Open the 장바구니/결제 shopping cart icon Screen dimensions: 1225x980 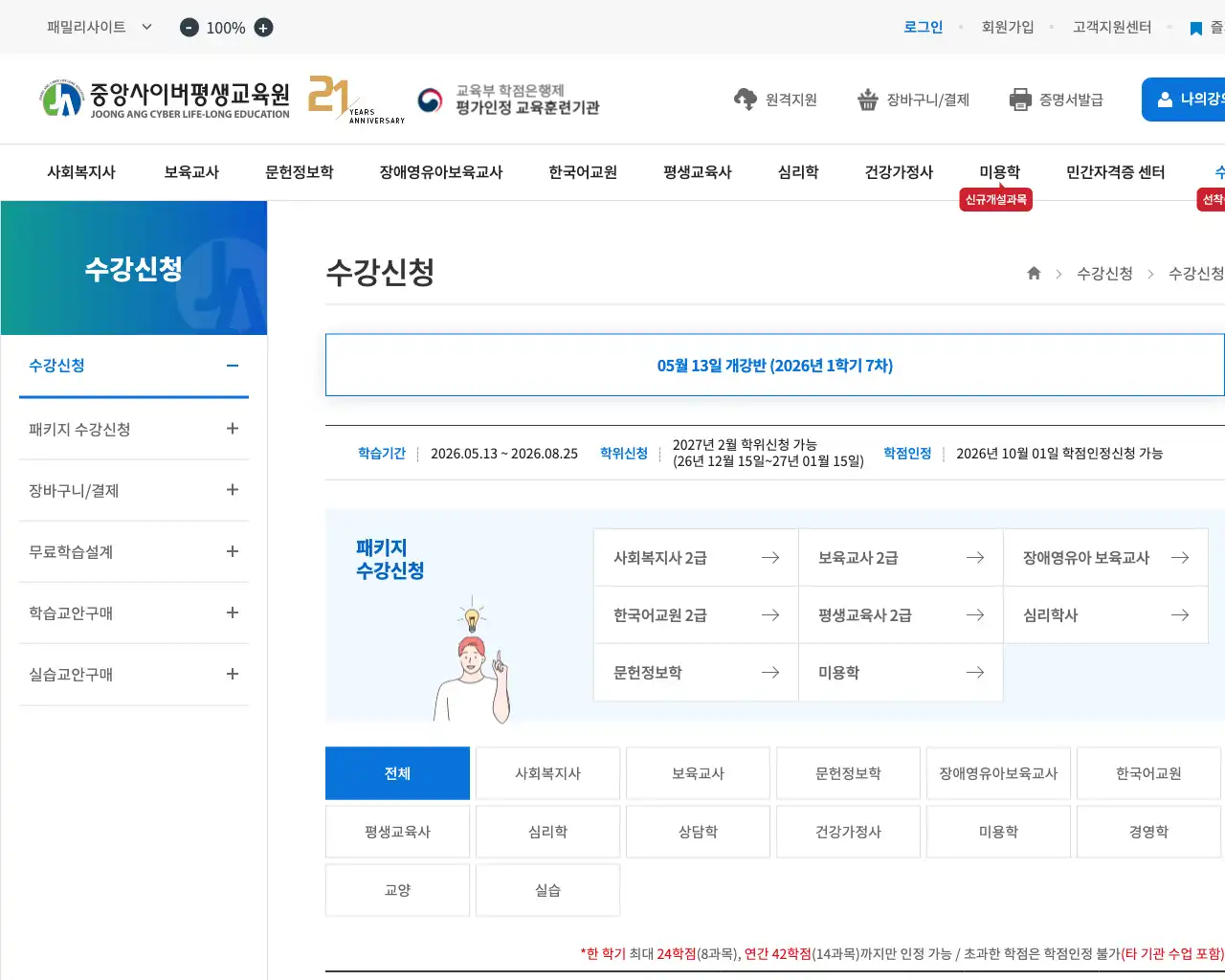click(868, 99)
